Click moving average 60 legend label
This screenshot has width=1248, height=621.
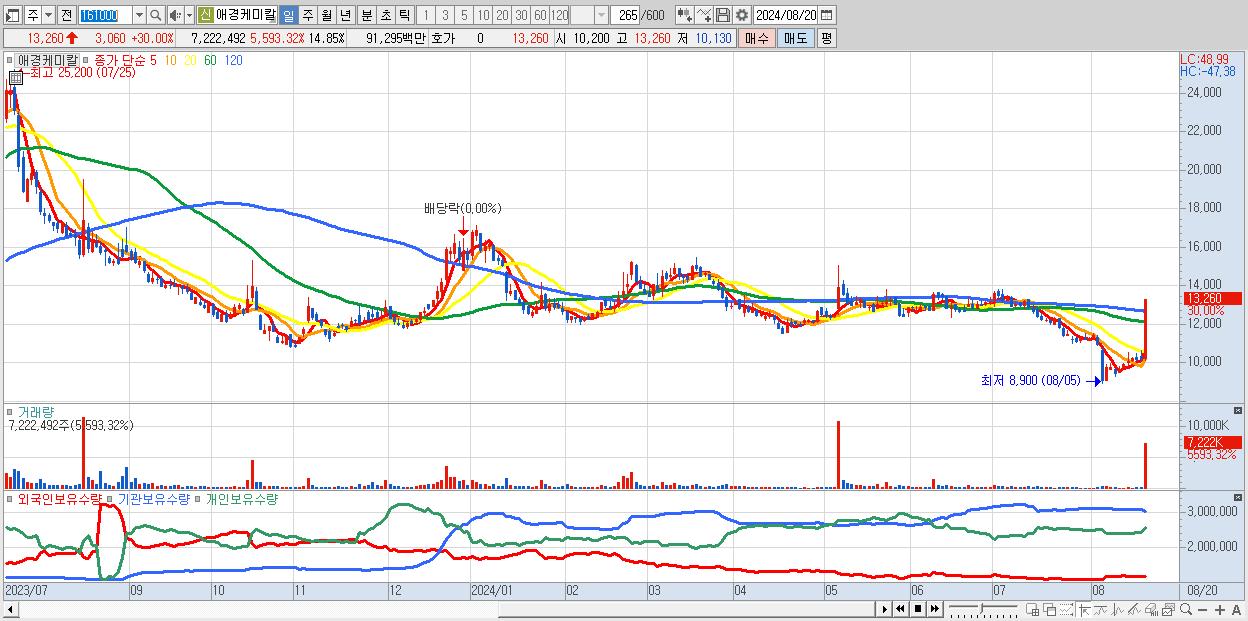click(210, 60)
